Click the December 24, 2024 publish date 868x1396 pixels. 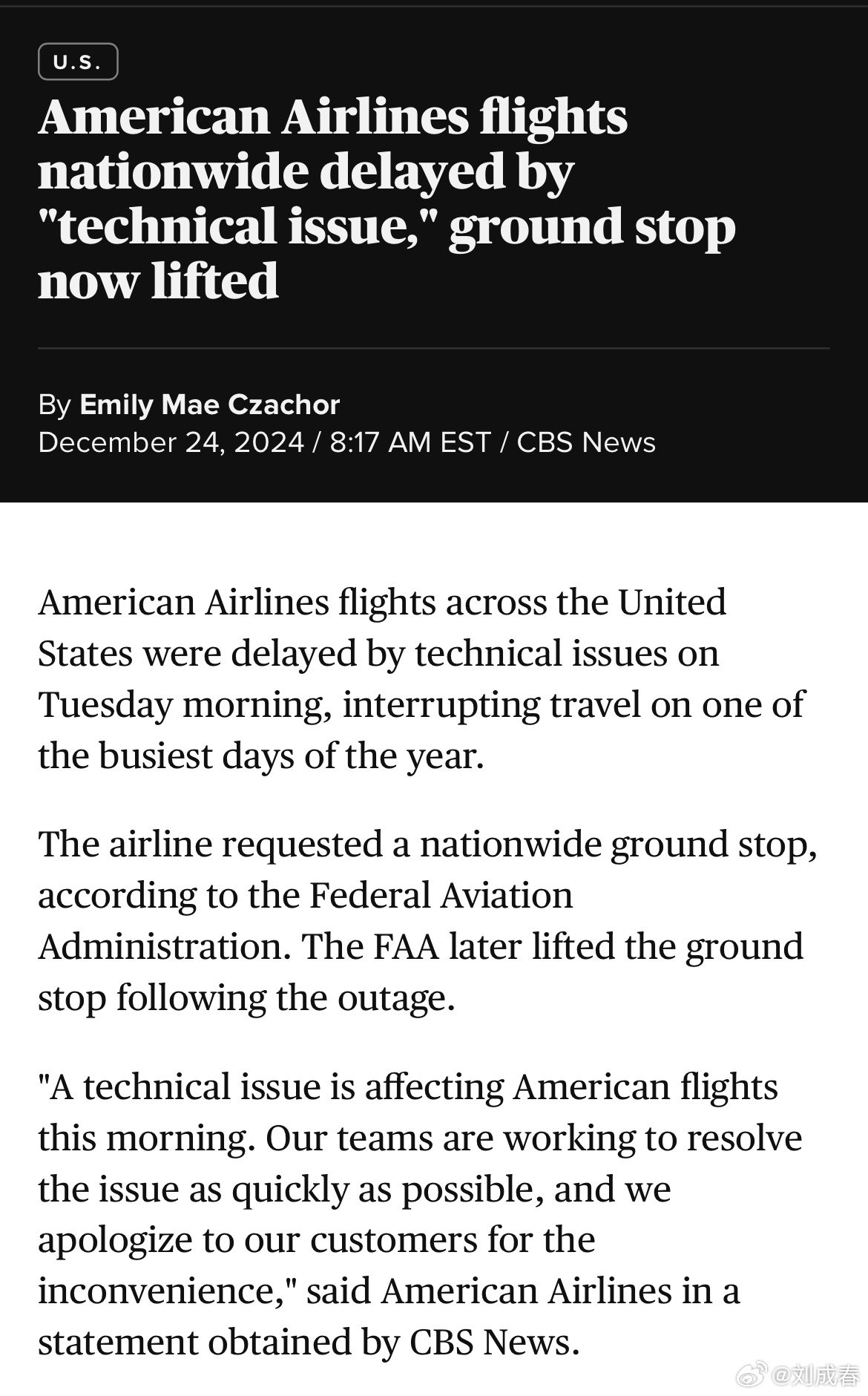click(171, 442)
